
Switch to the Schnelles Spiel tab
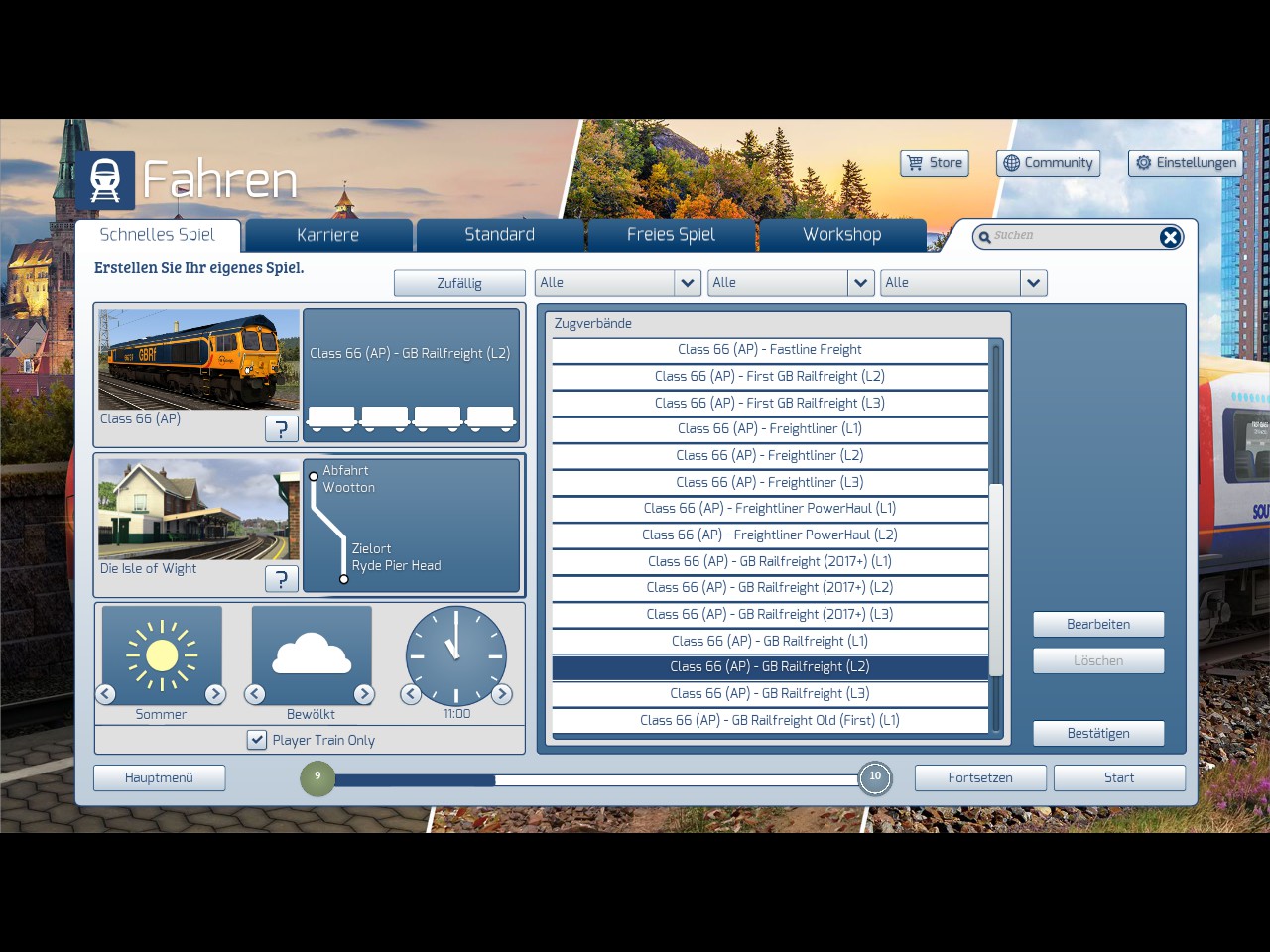click(x=158, y=235)
